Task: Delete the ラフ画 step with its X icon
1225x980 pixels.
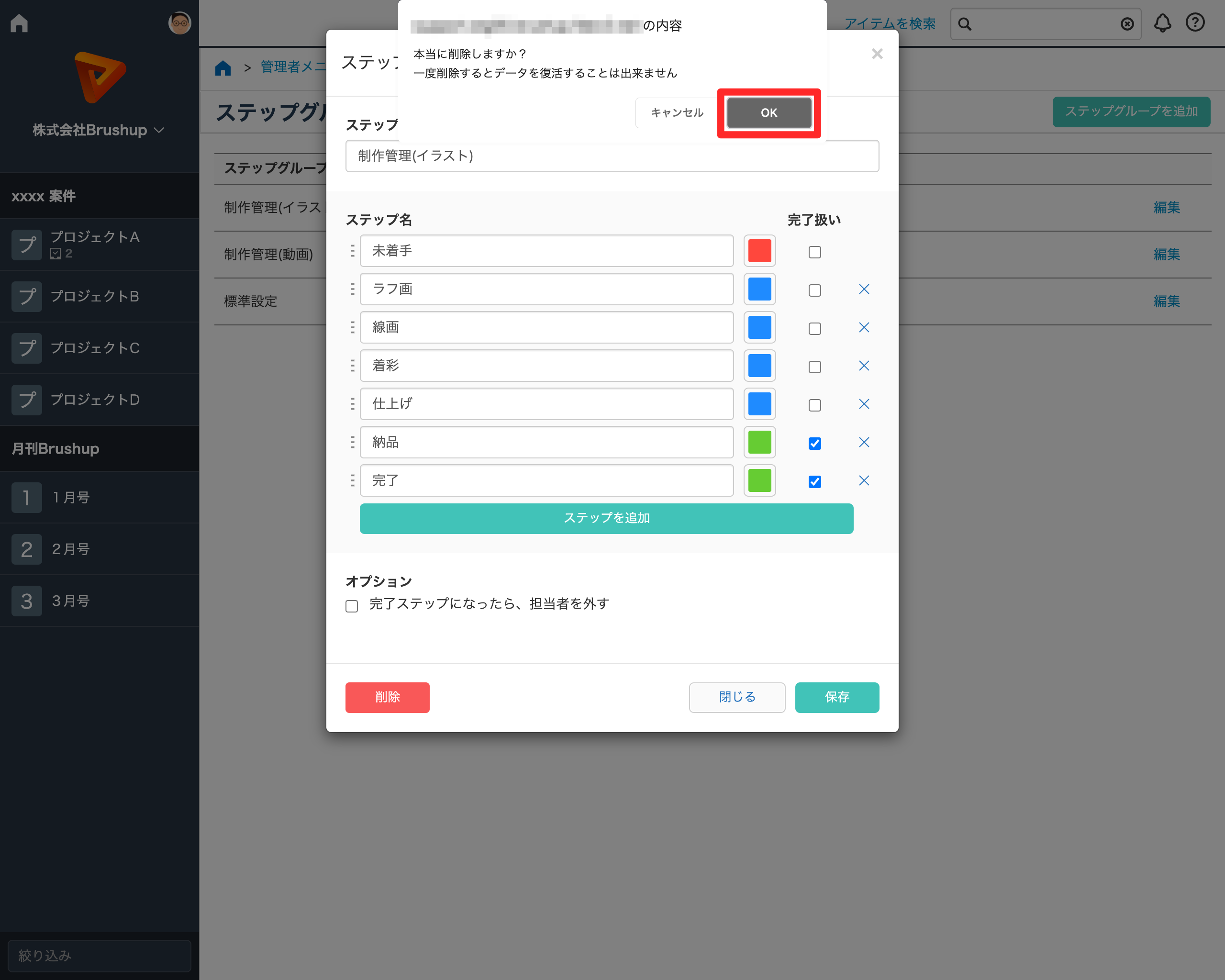Action: [864, 289]
